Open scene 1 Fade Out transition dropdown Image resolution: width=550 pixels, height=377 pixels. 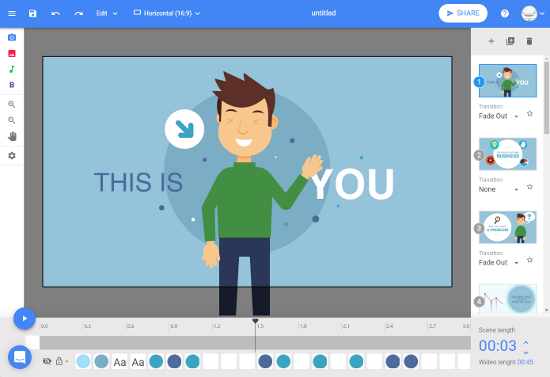498,116
